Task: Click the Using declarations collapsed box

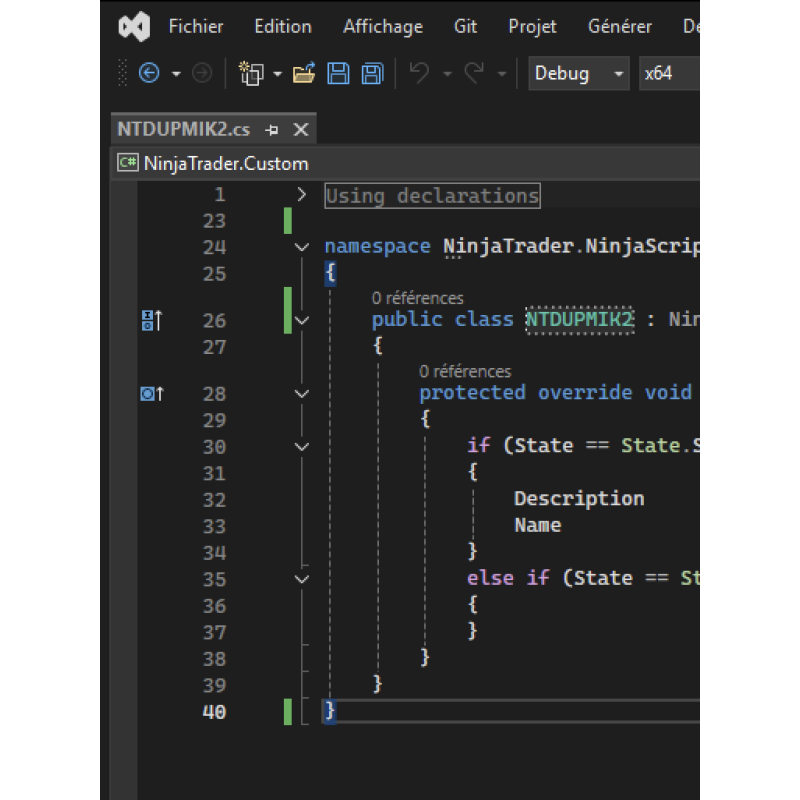Action: coord(432,196)
